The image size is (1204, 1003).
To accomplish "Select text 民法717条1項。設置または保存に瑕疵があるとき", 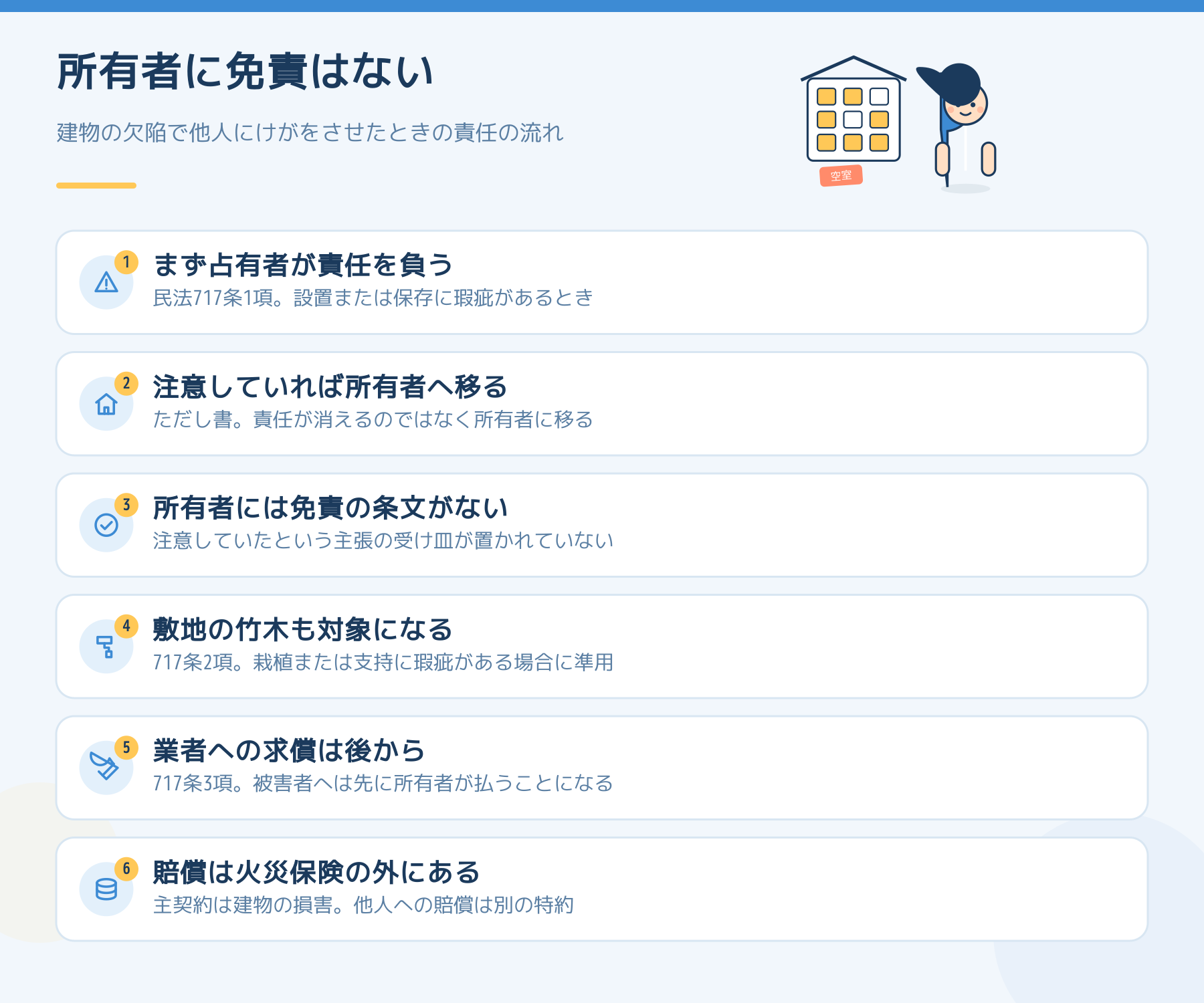I will pos(373,298).
